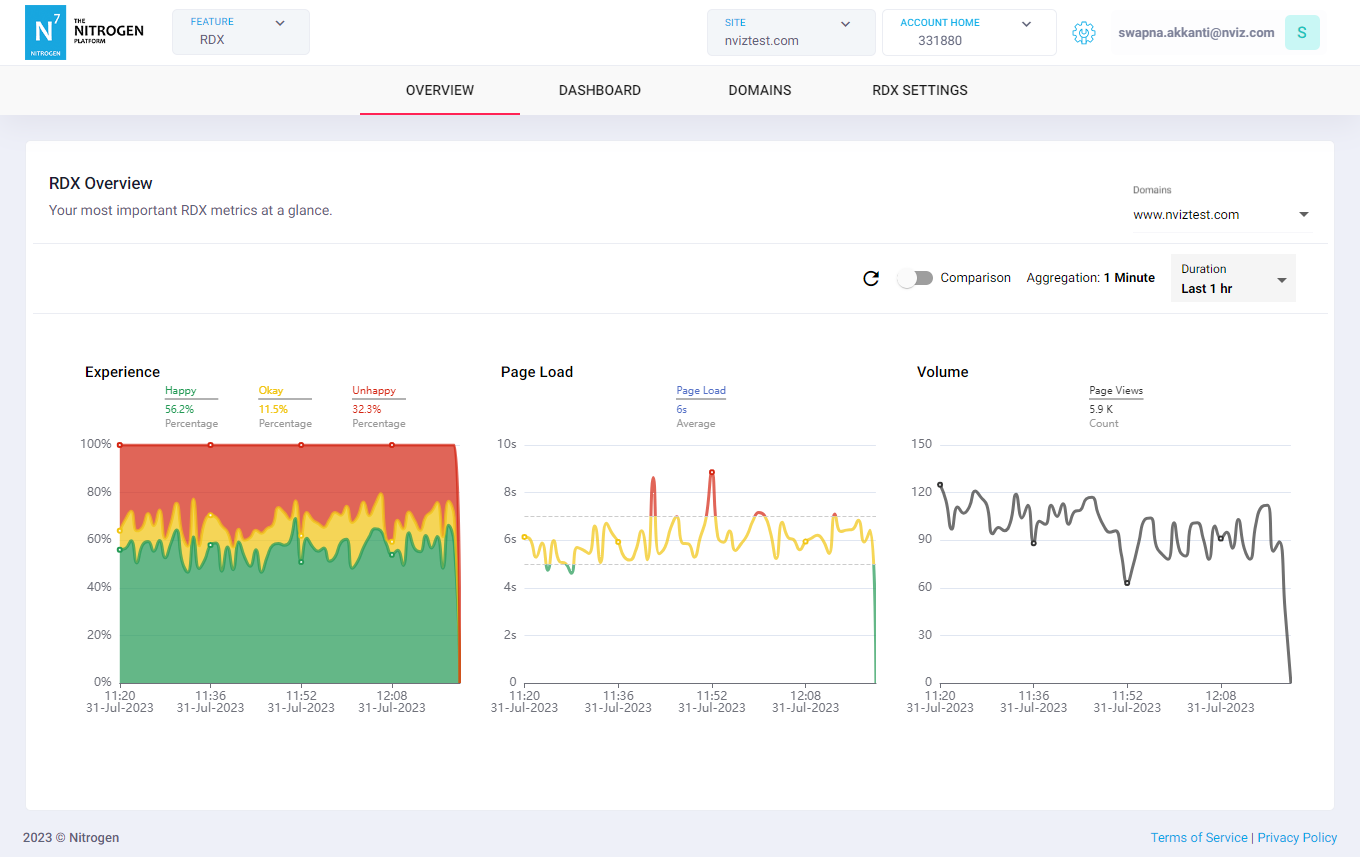1360x857 pixels.
Task: Expand the Site nviztest.com dropdown
Action: click(x=790, y=32)
